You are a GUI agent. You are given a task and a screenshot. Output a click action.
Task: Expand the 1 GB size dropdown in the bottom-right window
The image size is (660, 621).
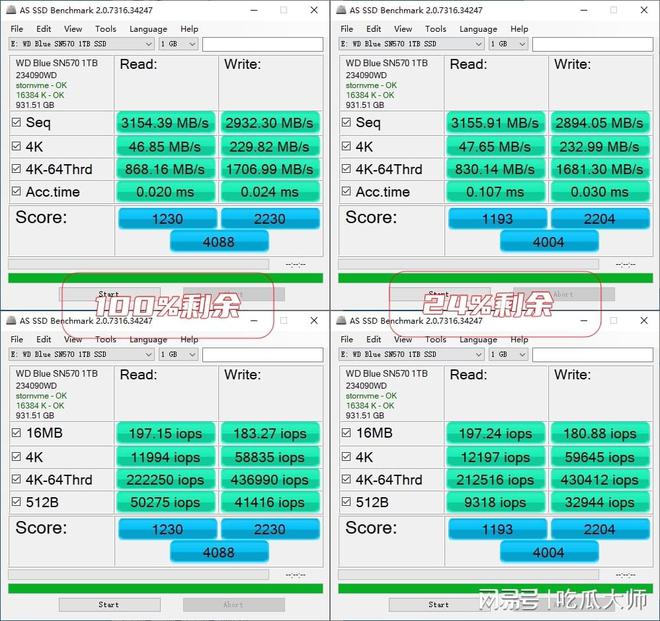(x=508, y=354)
